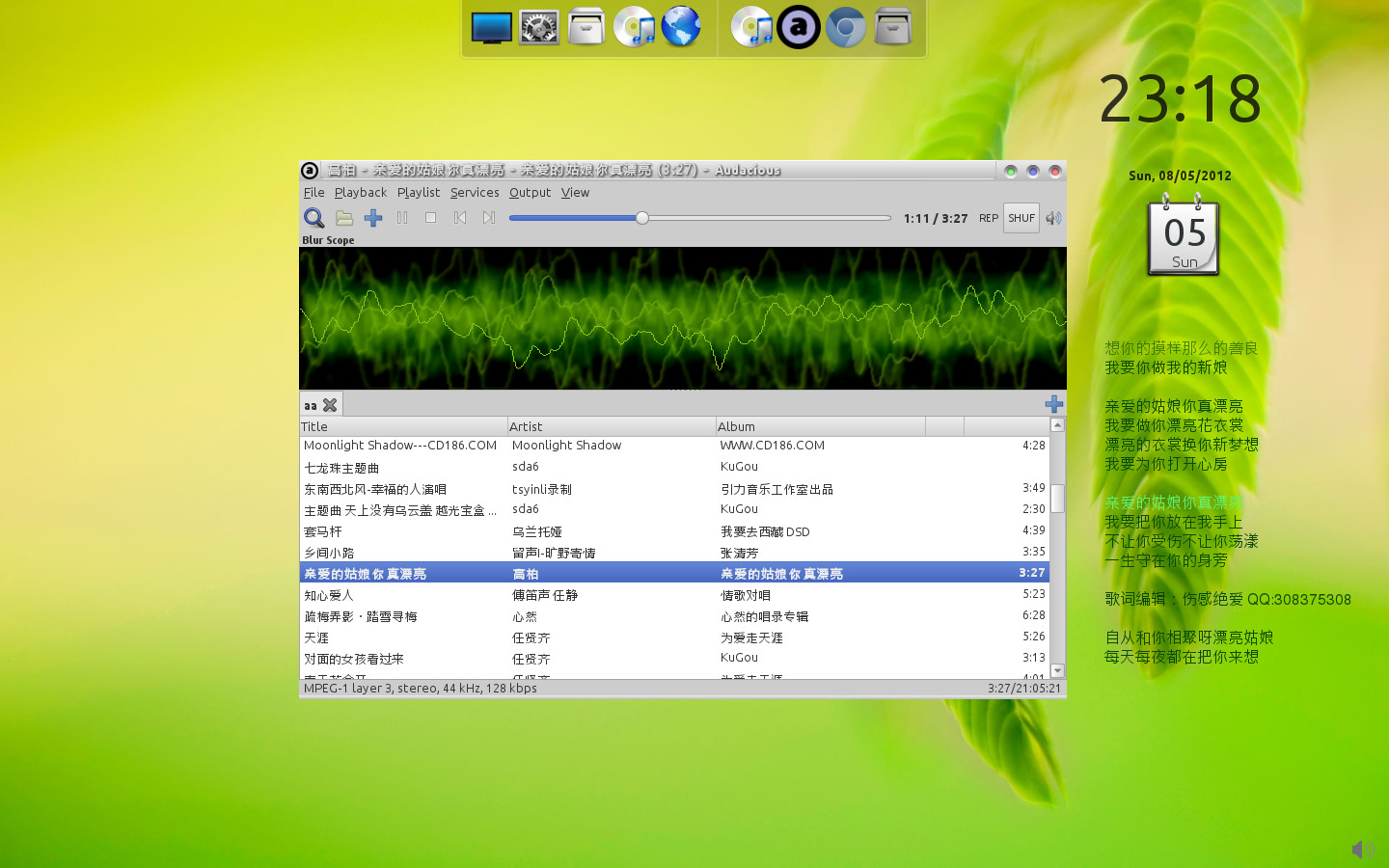Sort playlist by Artist column header
Viewport: 1389px width, 868px height.
click(x=612, y=426)
